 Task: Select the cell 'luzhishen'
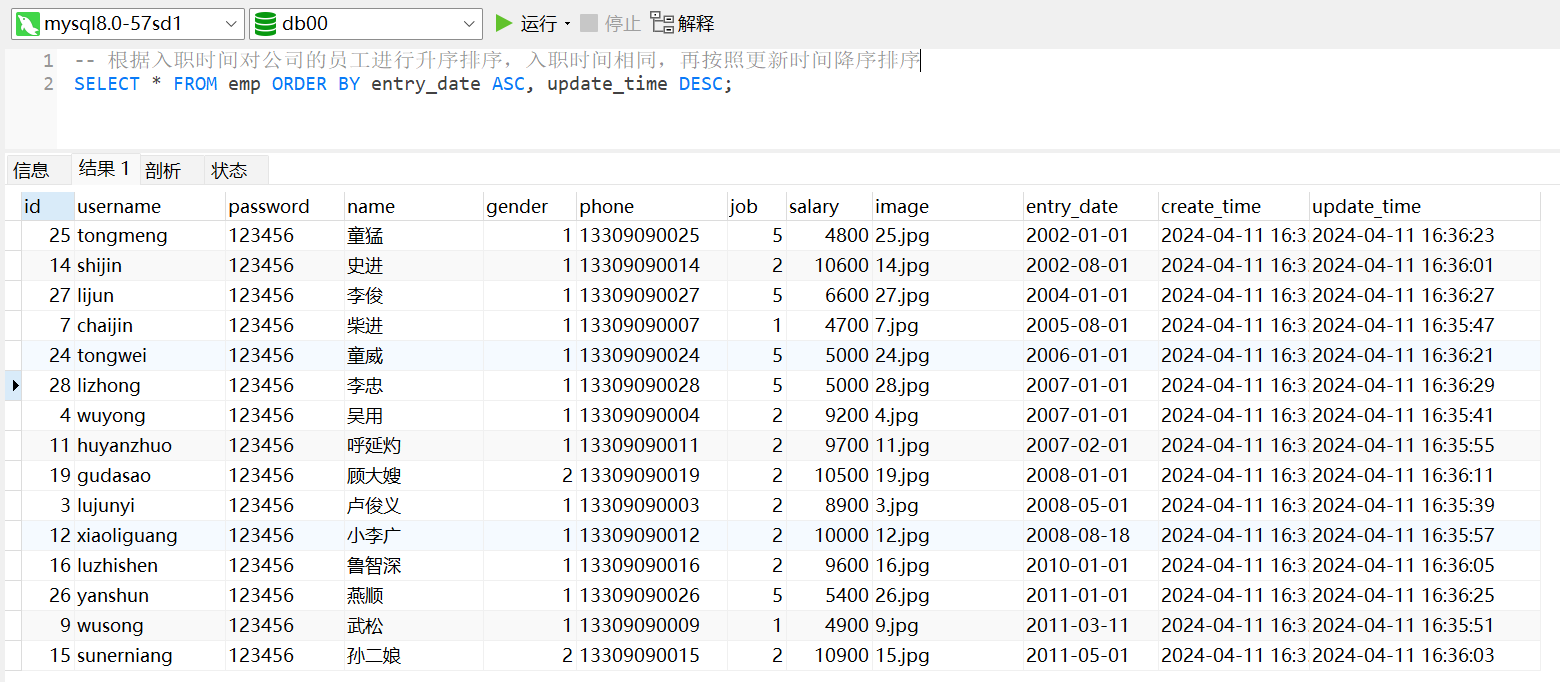(150, 566)
